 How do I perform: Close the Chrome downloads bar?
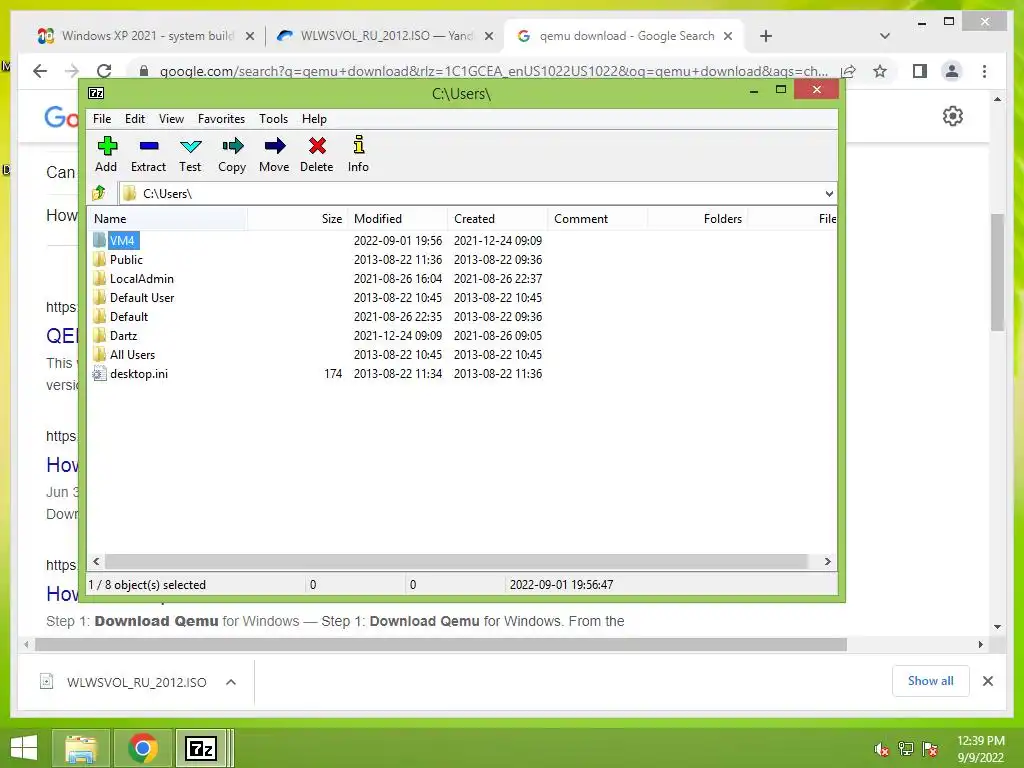click(987, 681)
